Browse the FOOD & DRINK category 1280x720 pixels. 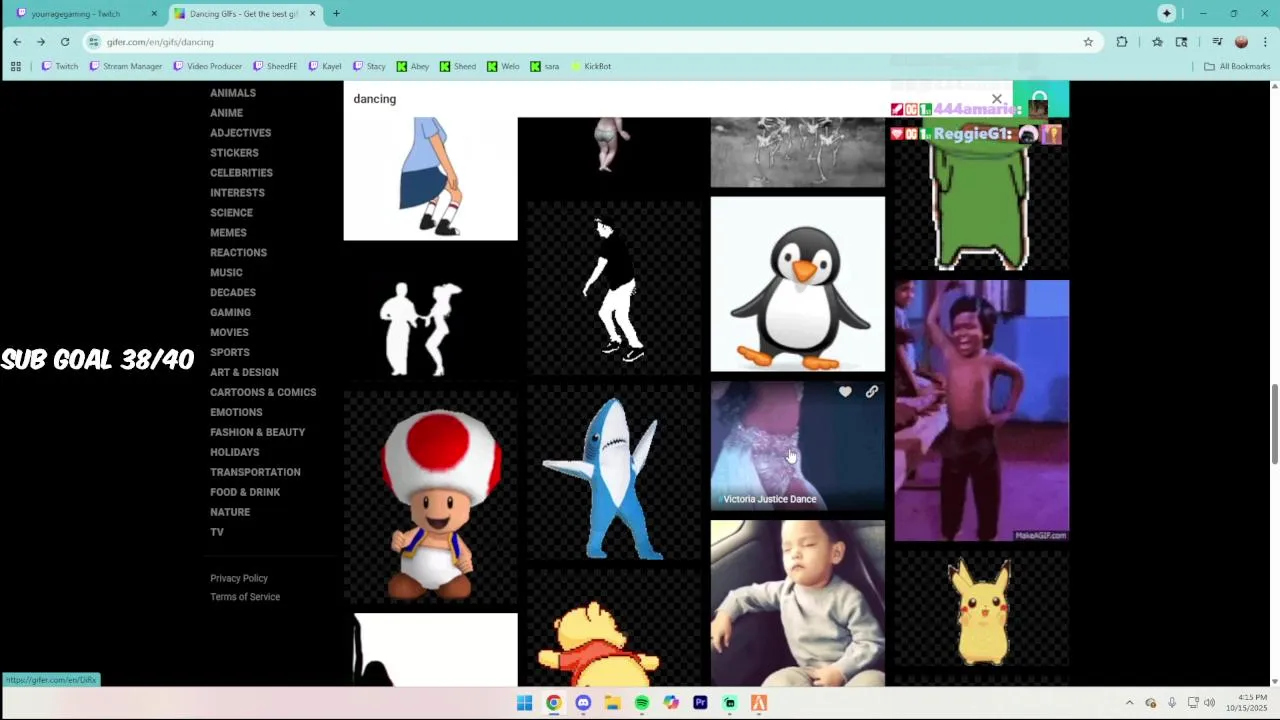click(245, 493)
